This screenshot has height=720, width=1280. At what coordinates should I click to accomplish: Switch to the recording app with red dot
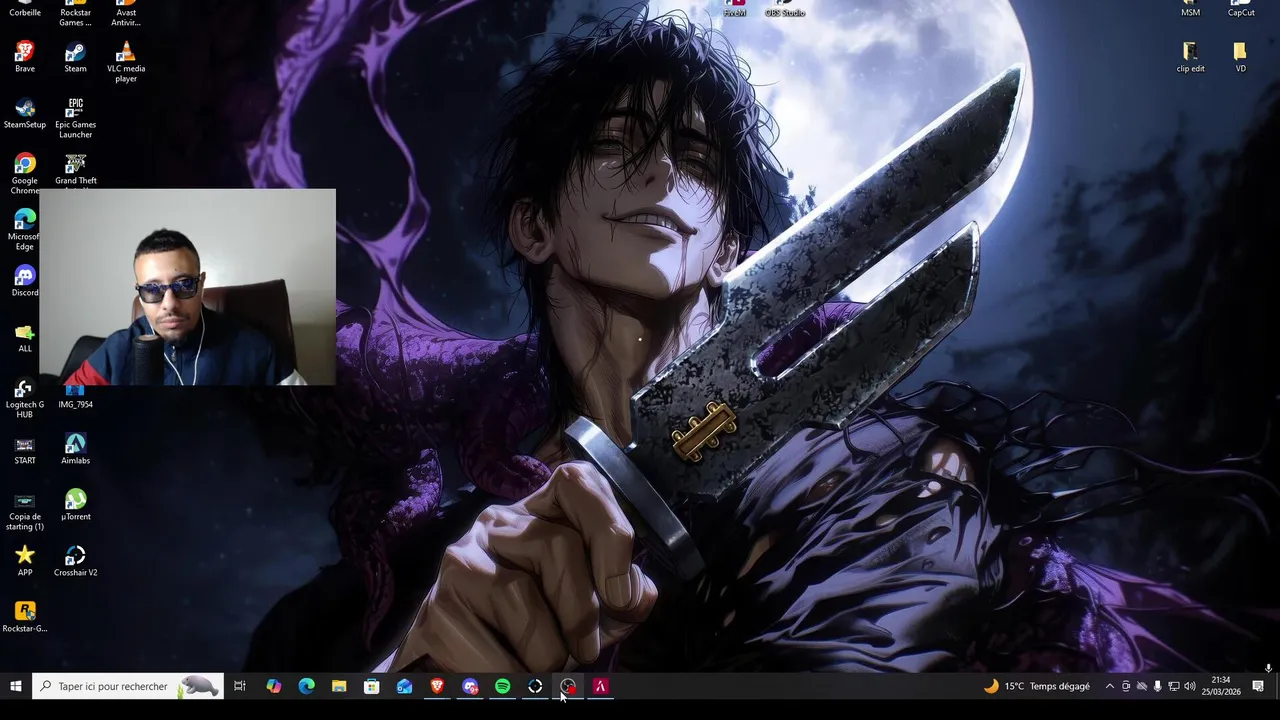coord(568,686)
